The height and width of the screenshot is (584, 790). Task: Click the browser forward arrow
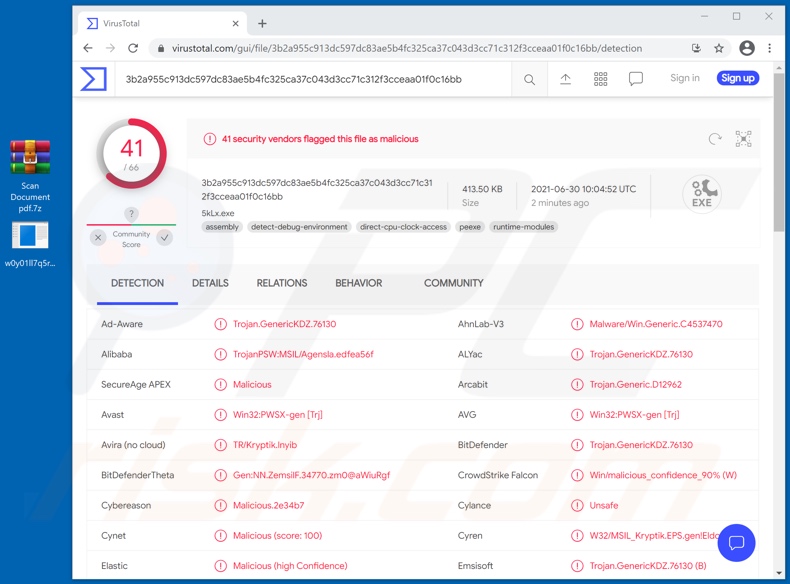coord(110,48)
